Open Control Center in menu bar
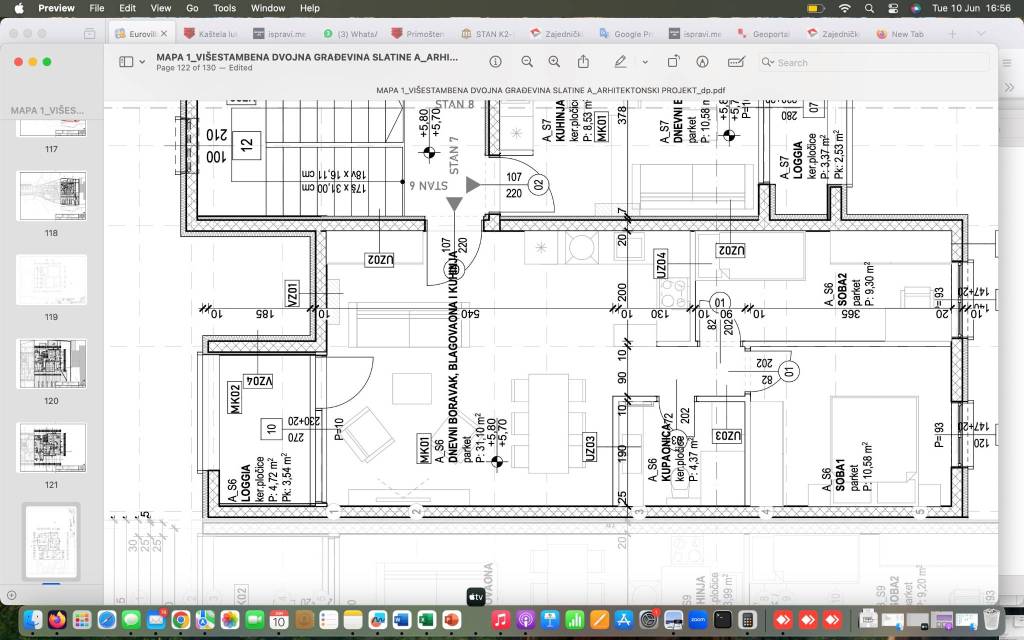This screenshot has height=640, width=1024. pyautogui.click(x=893, y=8)
